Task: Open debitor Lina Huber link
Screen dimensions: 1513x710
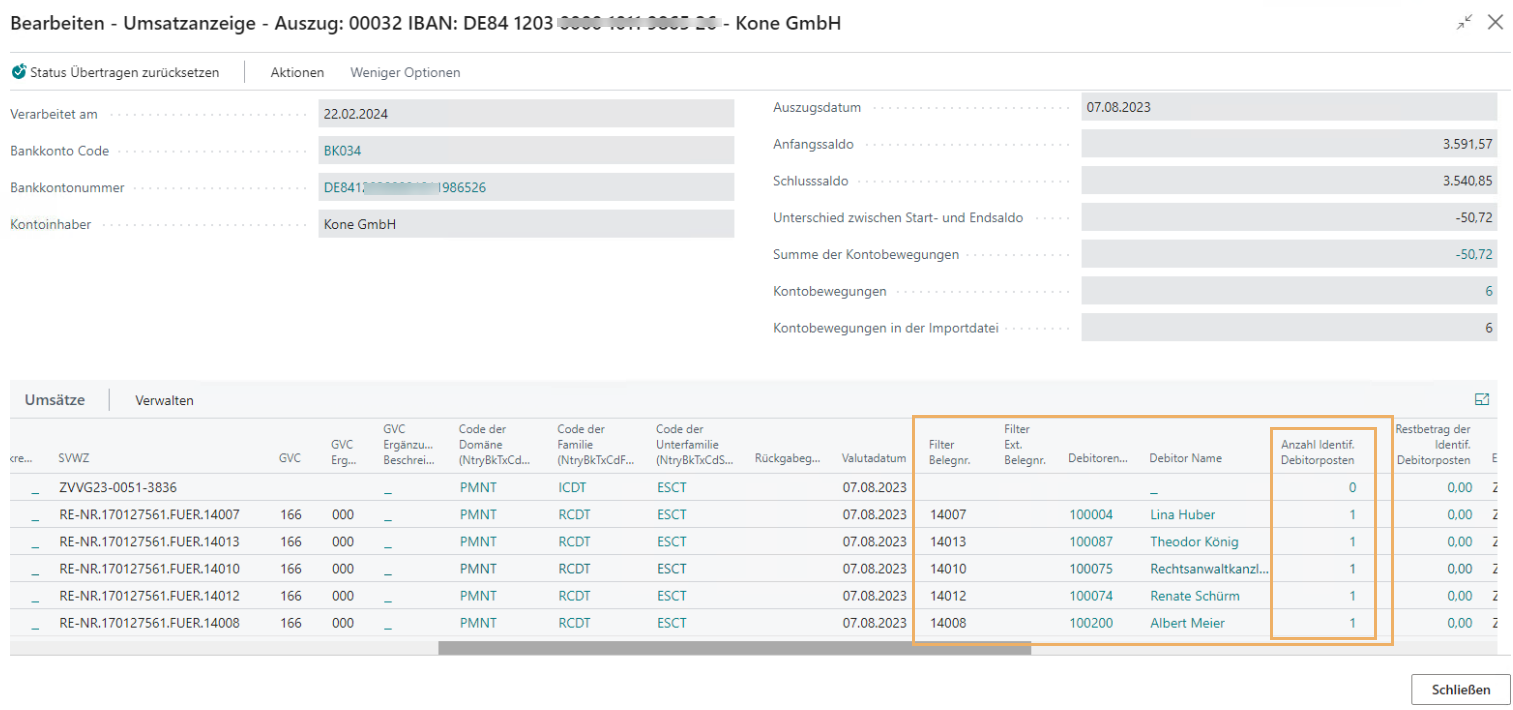Action: pyautogui.click(x=1182, y=515)
